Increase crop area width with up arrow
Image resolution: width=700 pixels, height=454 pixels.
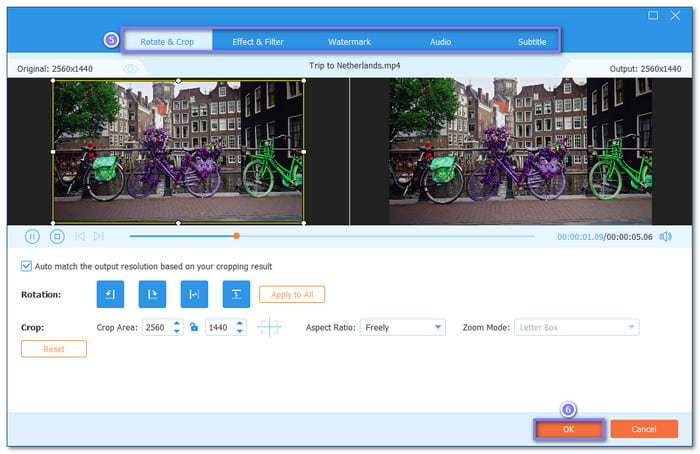(177, 323)
